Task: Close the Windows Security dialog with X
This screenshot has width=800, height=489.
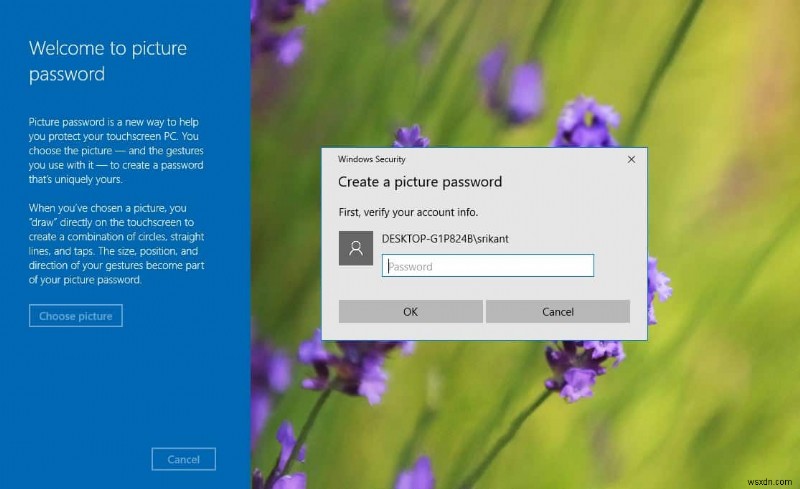Action: (x=631, y=160)
